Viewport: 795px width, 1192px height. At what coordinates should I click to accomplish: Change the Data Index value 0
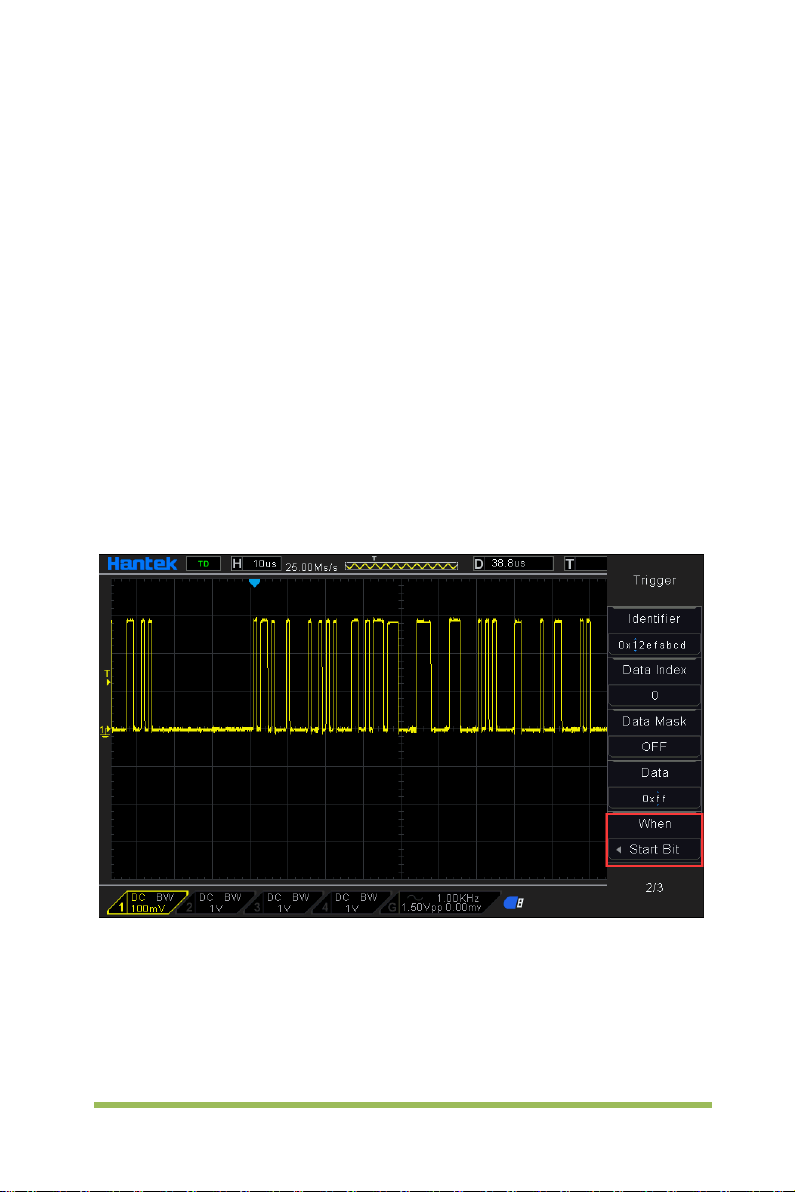(x=654, y=696)
